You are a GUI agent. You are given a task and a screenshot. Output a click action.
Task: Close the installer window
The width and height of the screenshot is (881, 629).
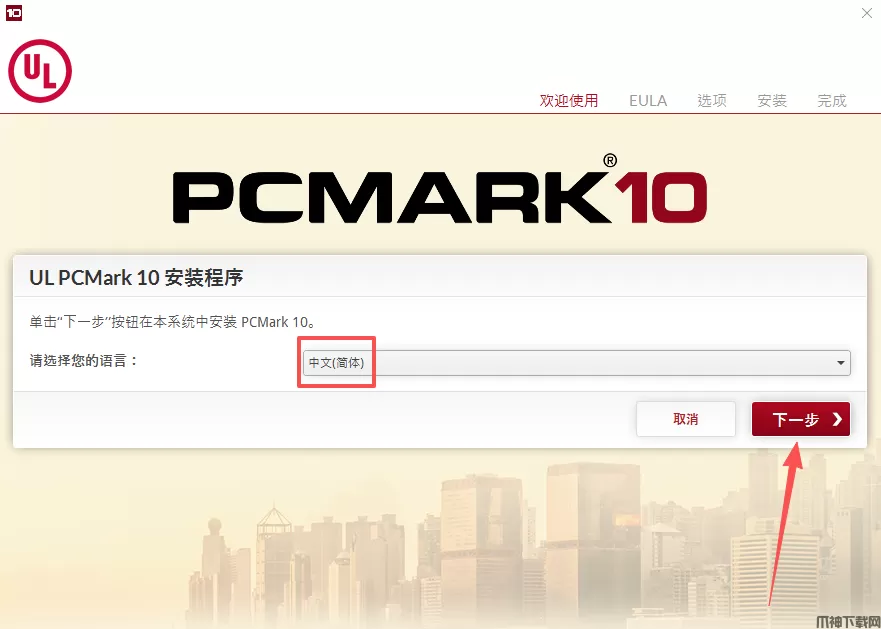pos(866,13)
